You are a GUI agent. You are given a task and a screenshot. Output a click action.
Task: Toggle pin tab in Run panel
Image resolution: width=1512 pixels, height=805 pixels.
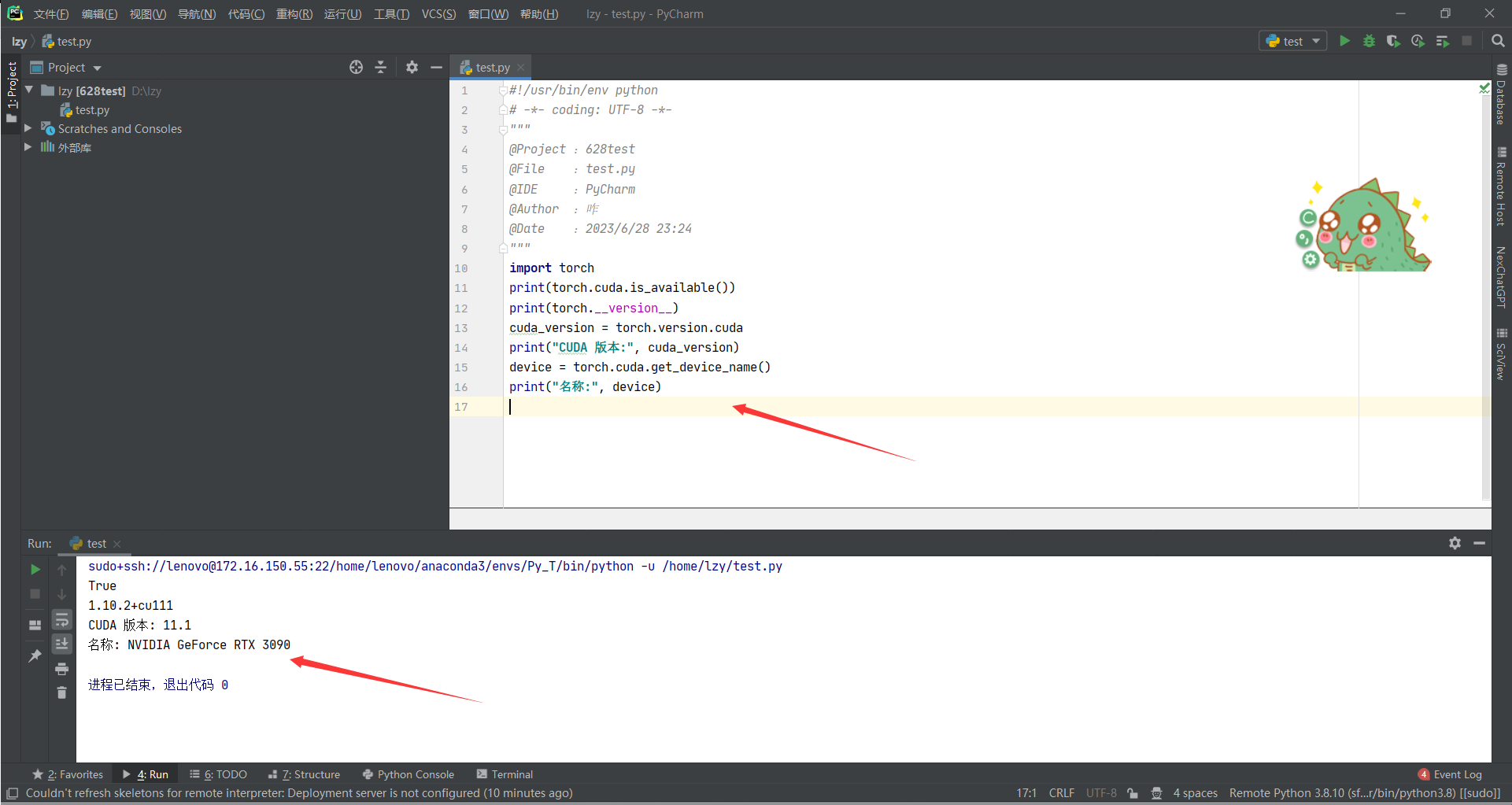pyautogui.click(x=35, y=655)
